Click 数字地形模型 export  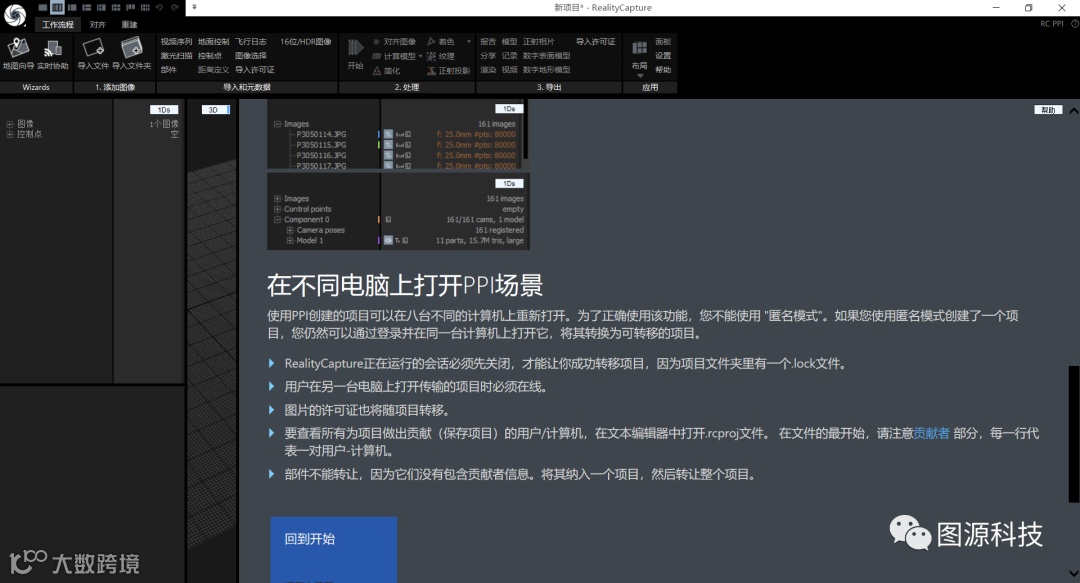click(x=547, y=70)
